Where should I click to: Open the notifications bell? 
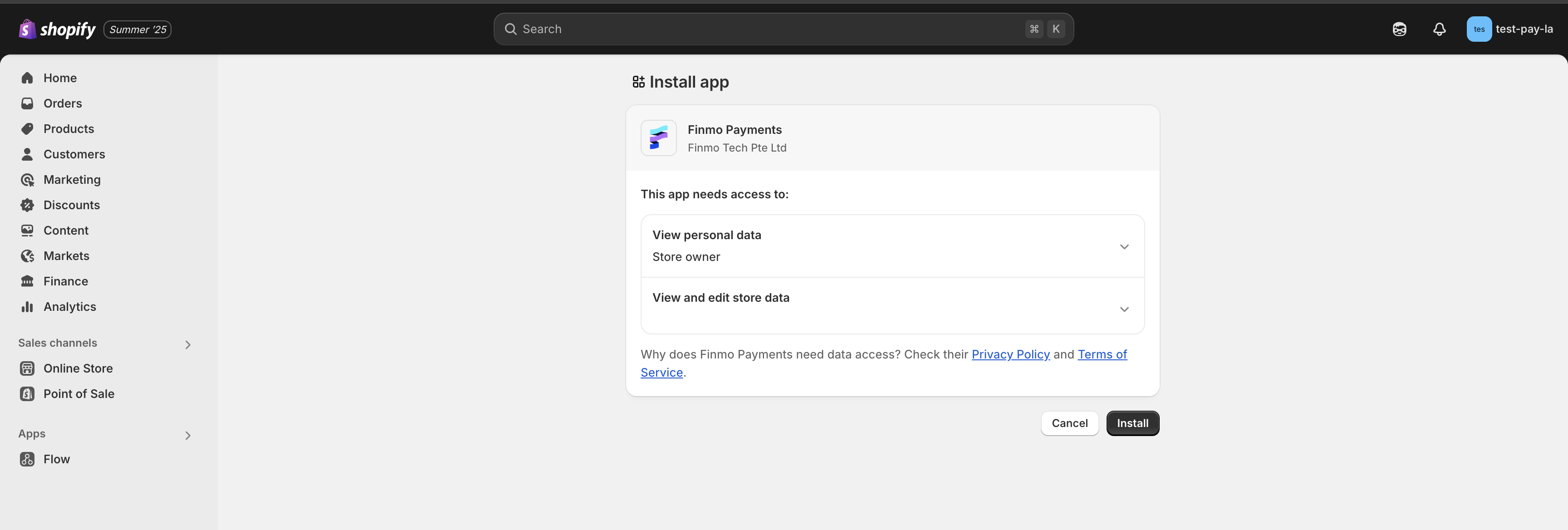[x=1439, y=29]
